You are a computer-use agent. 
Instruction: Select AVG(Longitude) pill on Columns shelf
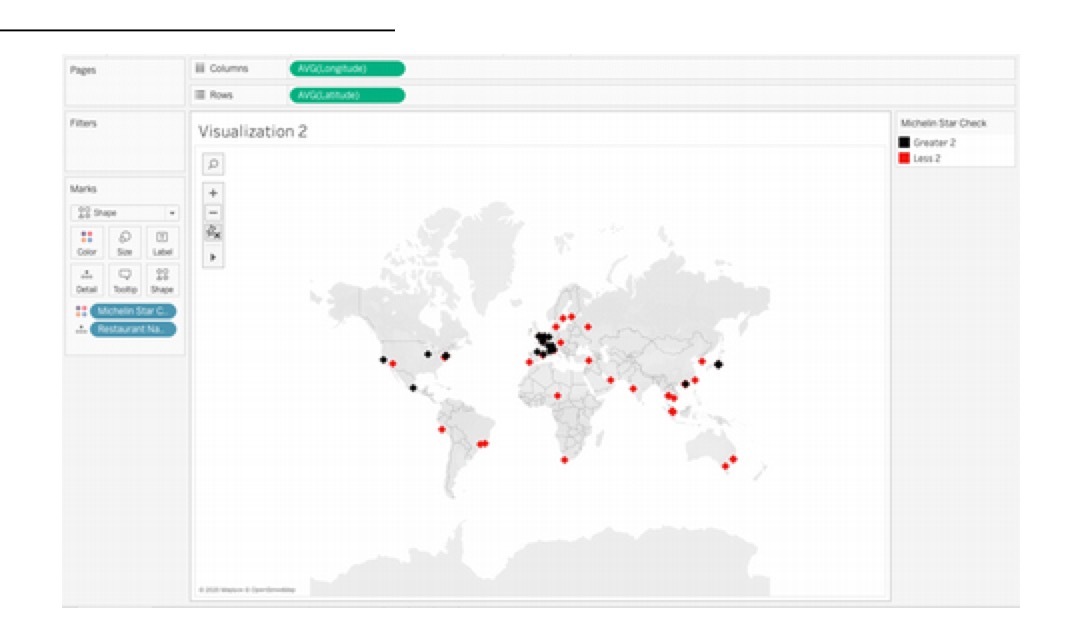point(347,68)
